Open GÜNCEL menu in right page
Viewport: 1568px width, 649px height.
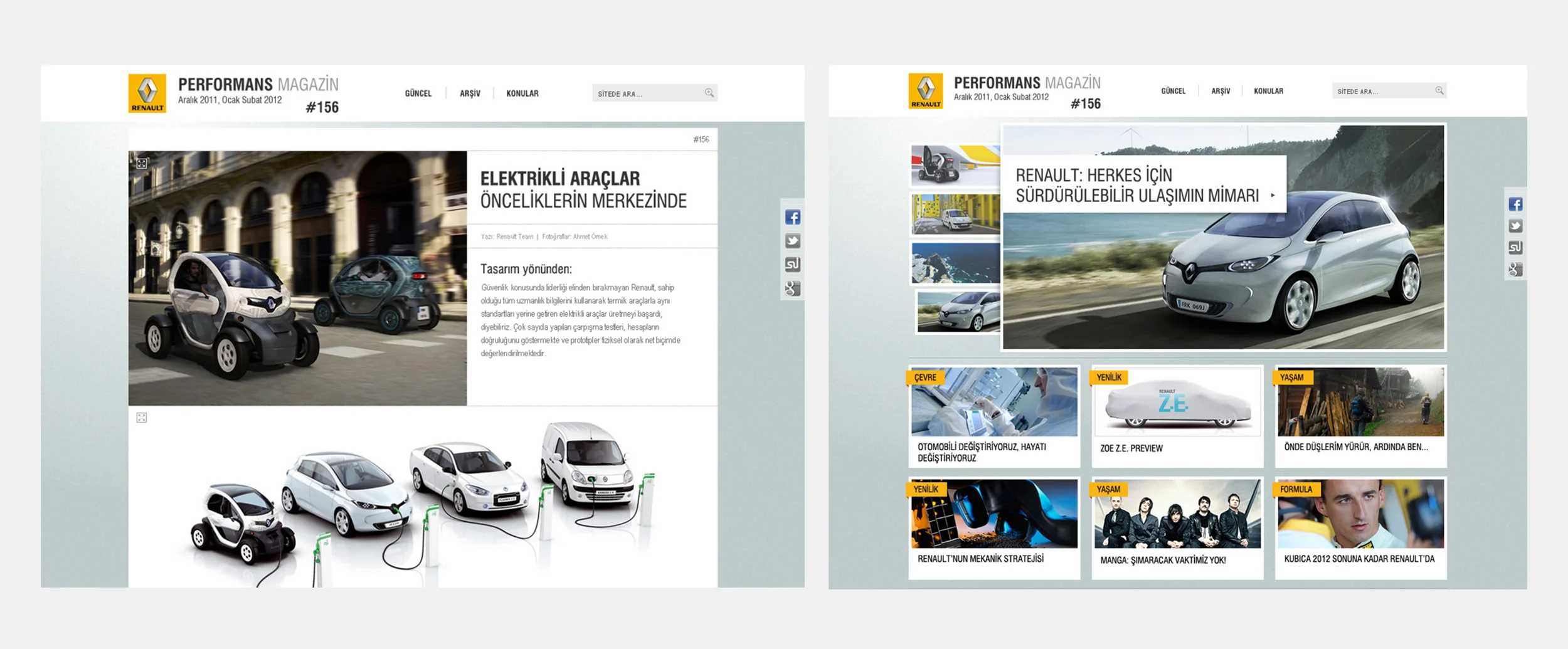click(1173, 91)
